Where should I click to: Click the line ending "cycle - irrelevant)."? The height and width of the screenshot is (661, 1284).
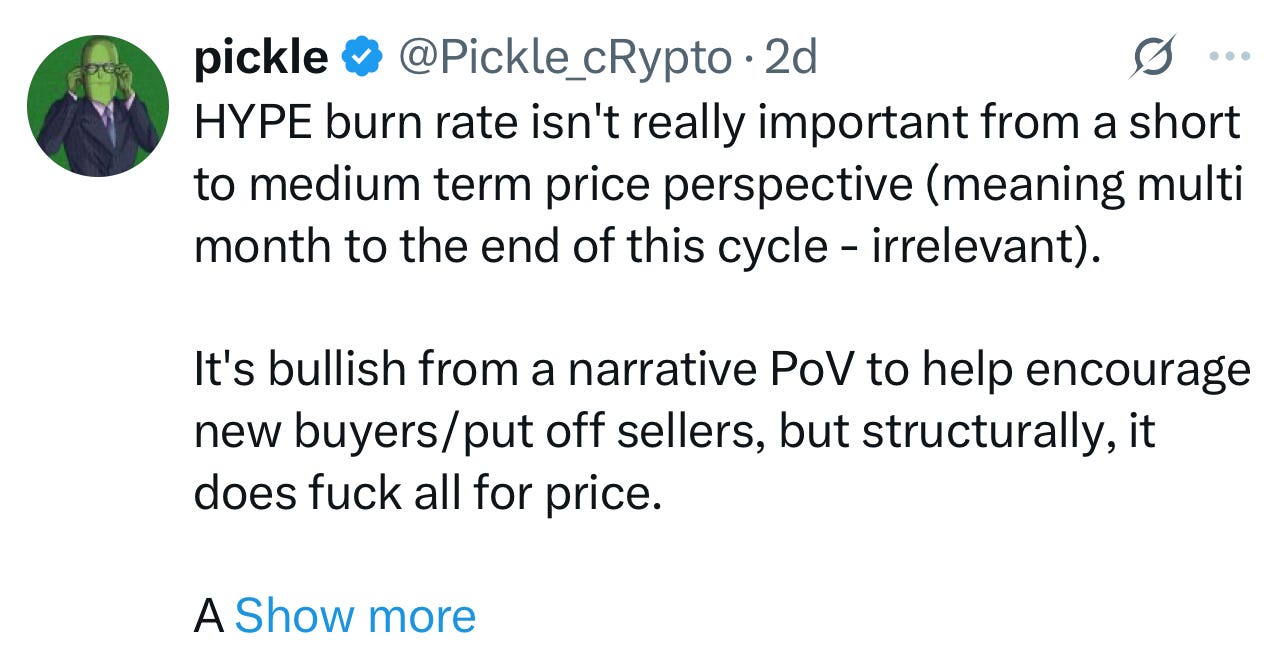pyautogui.click(x=646, y=247)
